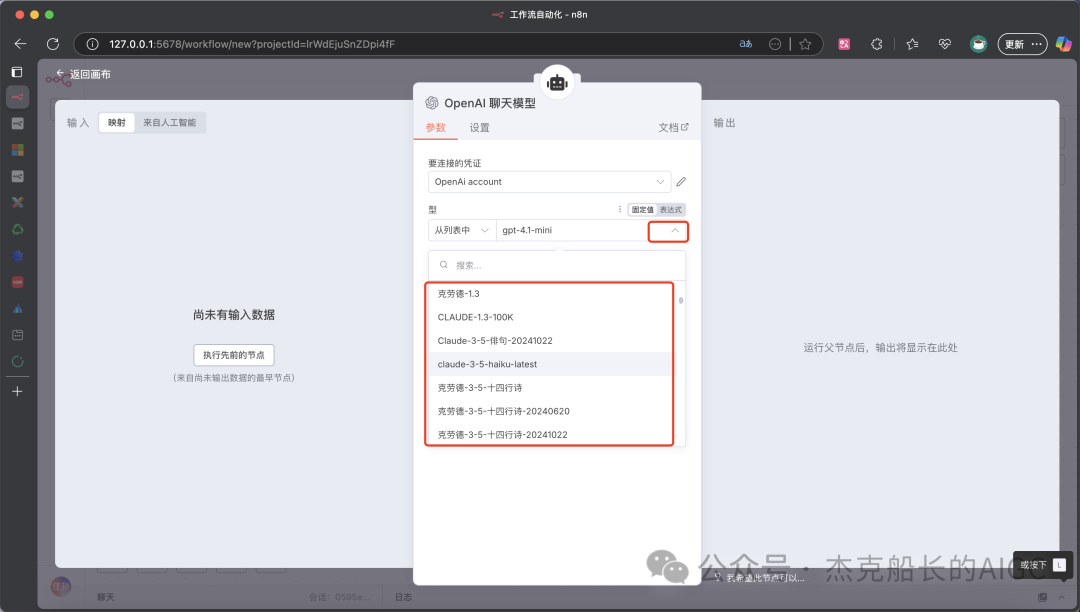Open site information icon in address bar
Viewport: 1080px width, 612px height.
92,44
